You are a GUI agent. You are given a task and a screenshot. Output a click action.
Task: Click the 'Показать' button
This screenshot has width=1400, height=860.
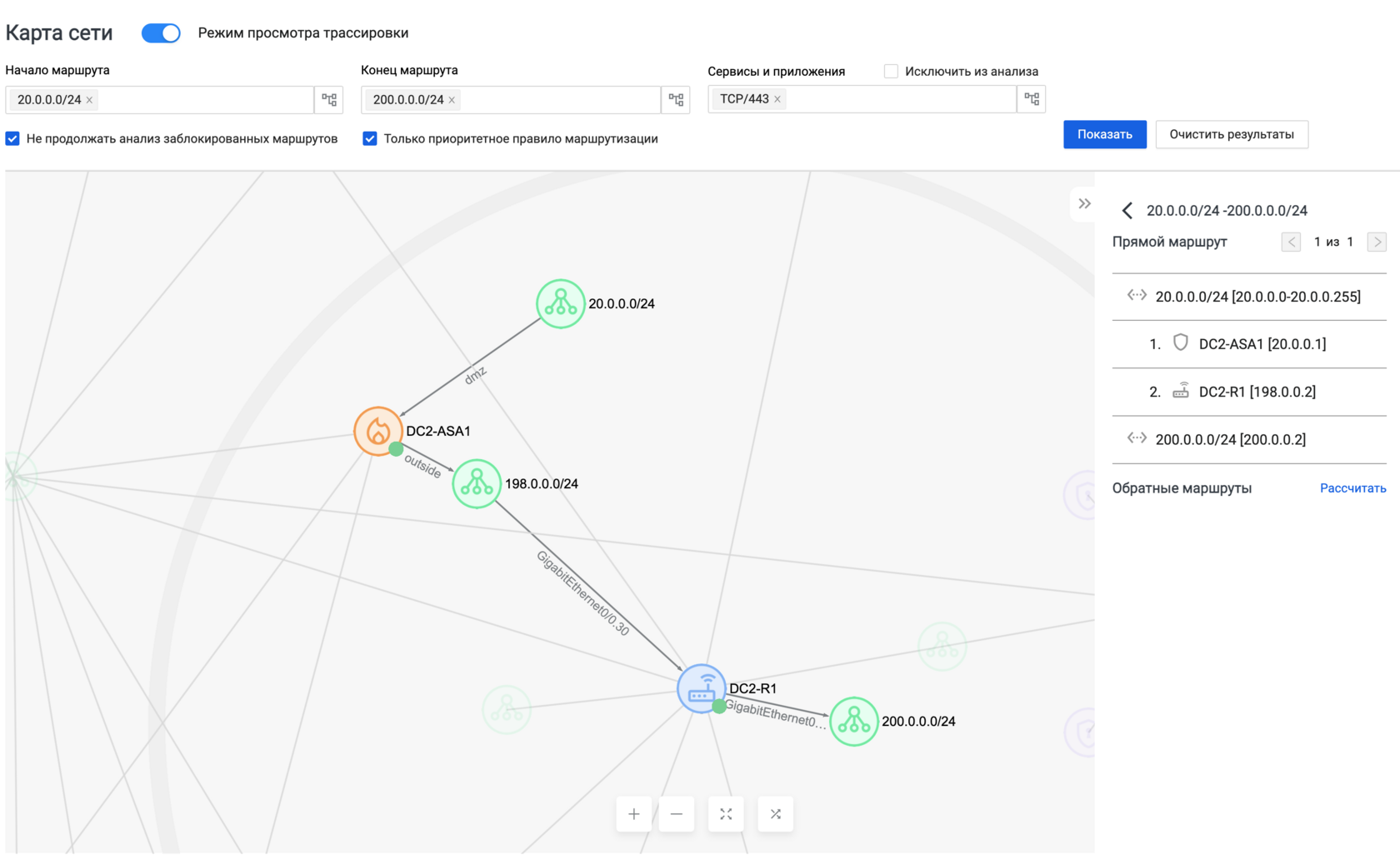coord(1104,134)
